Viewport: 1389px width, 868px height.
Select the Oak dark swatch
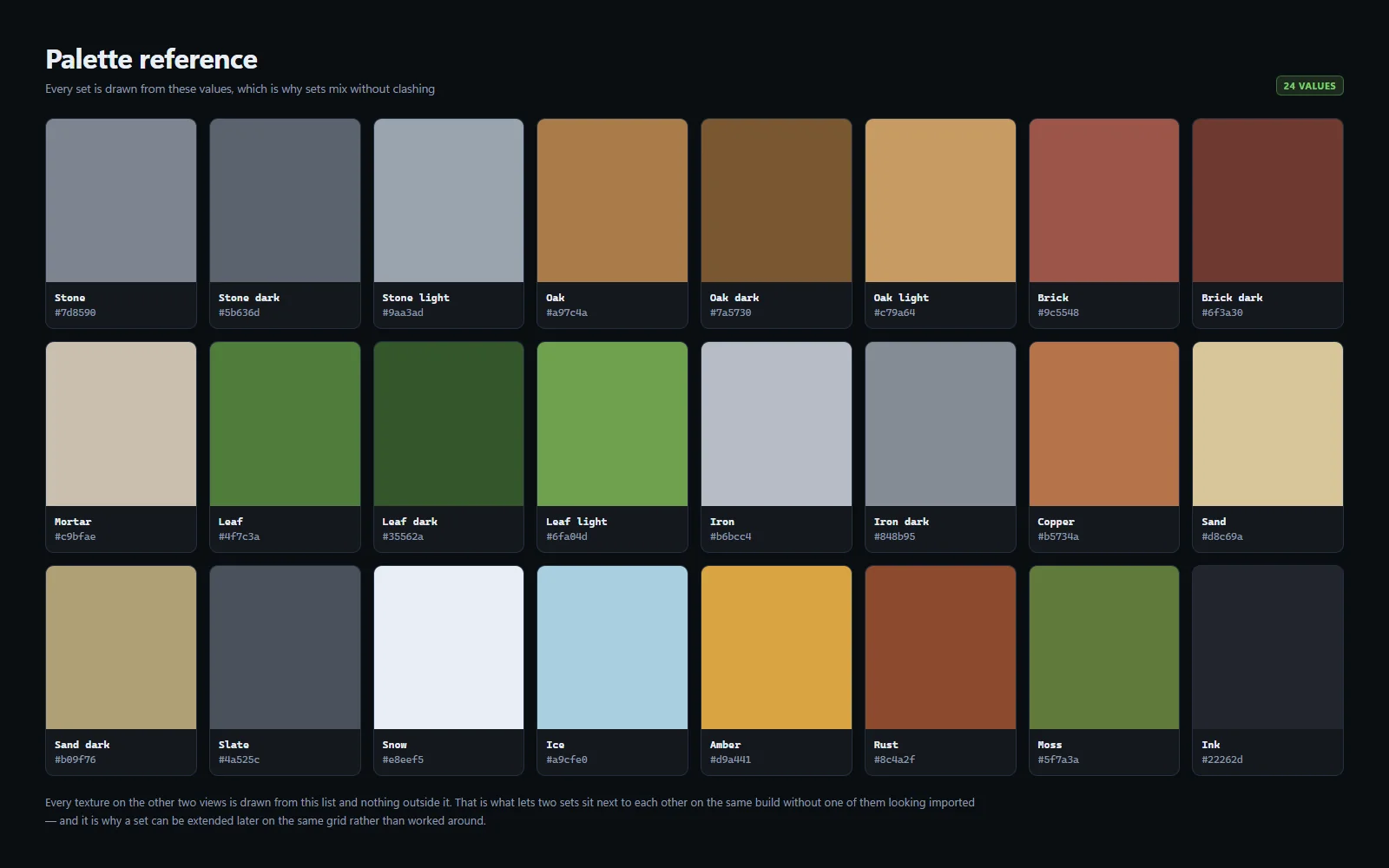click(776, 201)
